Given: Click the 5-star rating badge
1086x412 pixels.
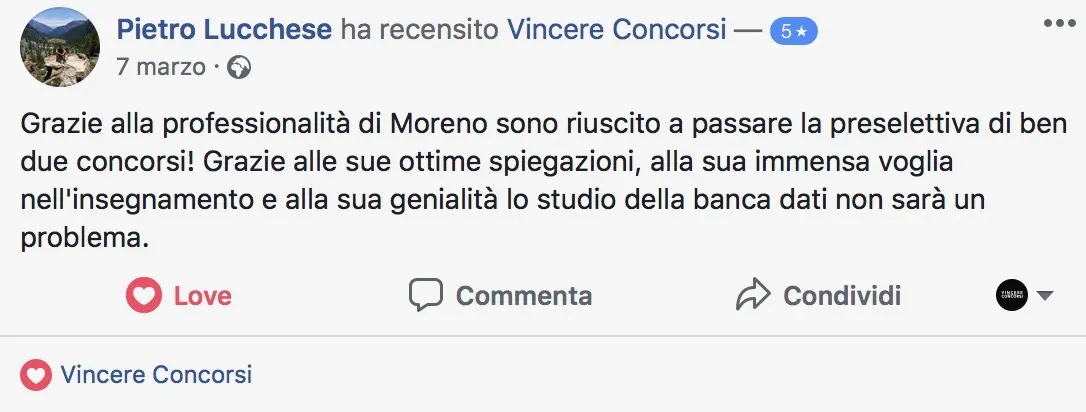Looking at the screenshot, I should click(794, 31).
